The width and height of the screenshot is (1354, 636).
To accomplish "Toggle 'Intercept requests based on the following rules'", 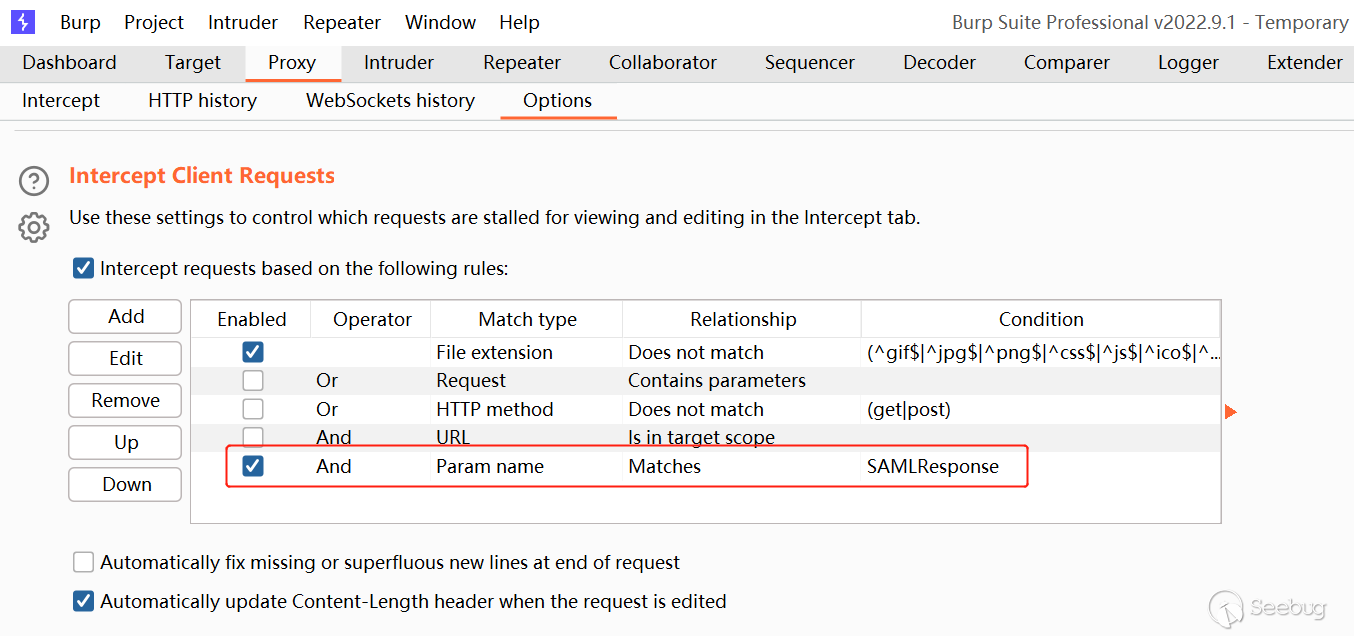I will pos(84,268).
